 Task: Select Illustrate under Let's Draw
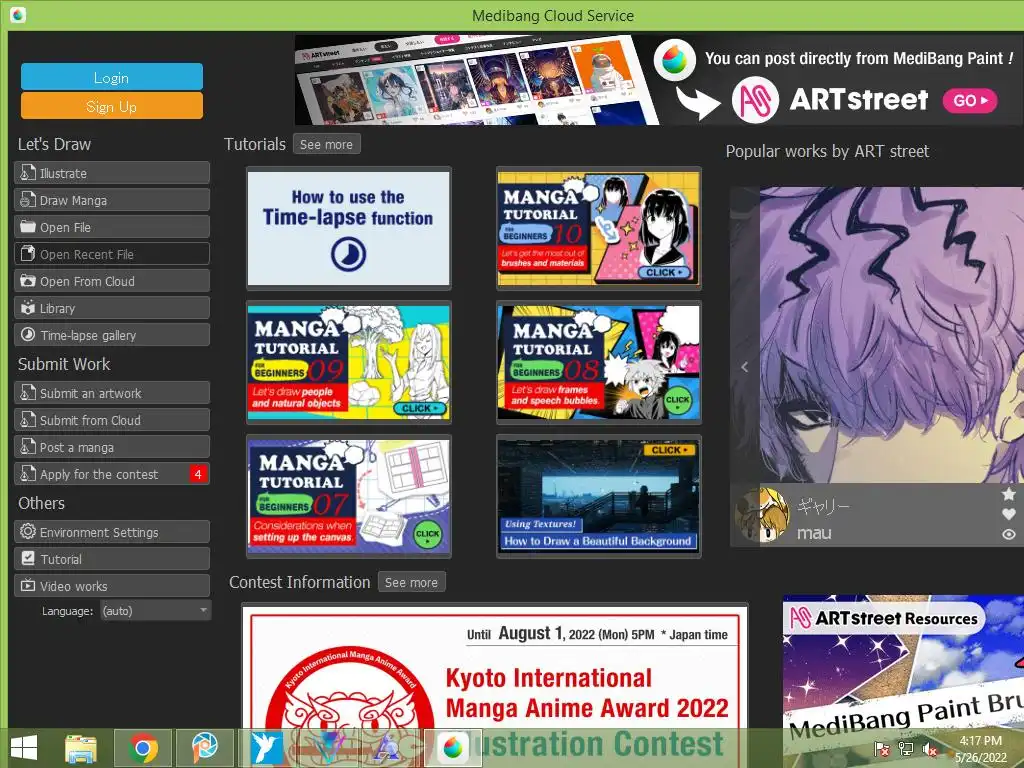[x=112, y=173]
